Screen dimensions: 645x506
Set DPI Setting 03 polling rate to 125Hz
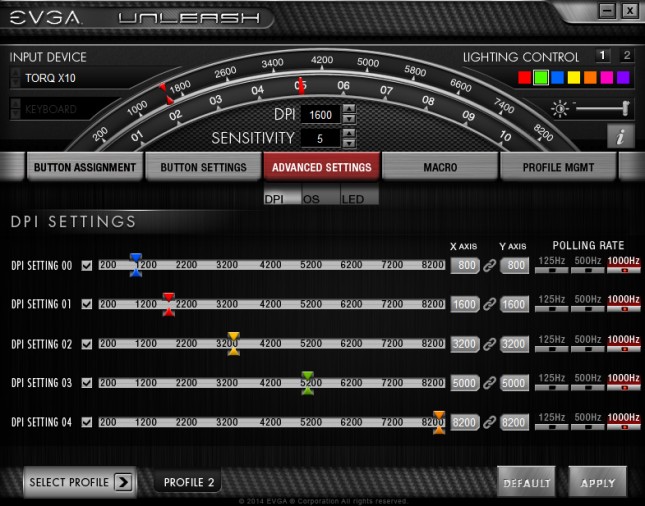click(552, 382)
